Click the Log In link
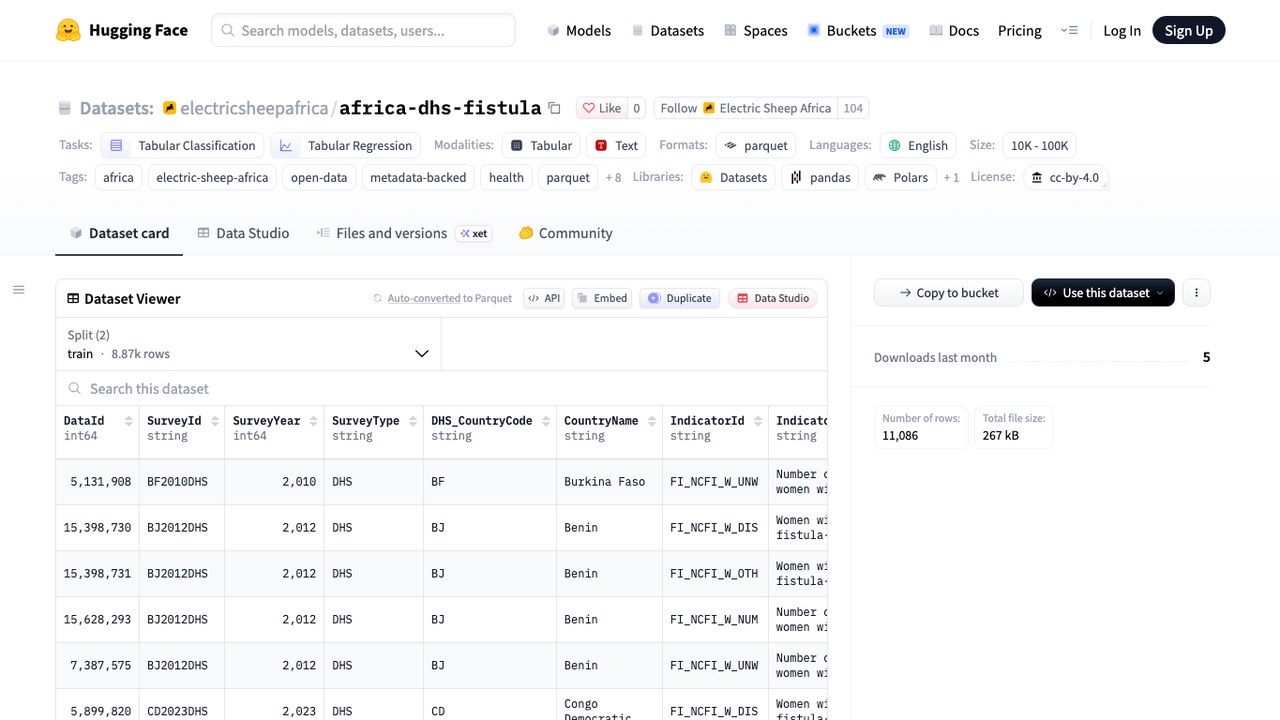 1122,30
